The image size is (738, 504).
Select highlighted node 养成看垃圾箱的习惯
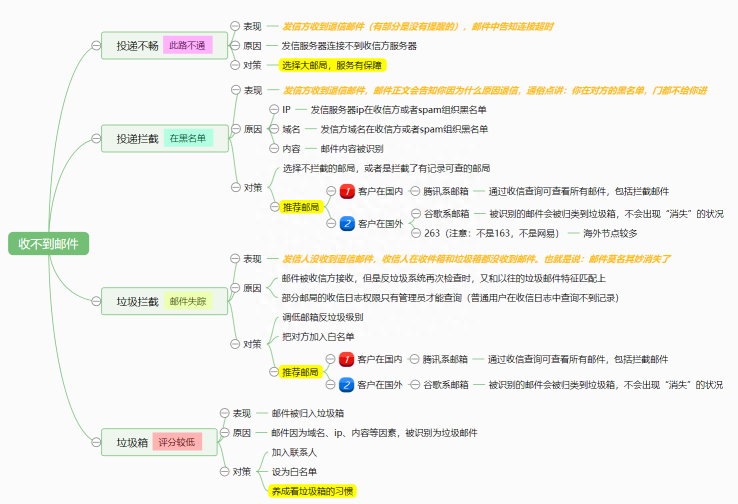coord(313,491)
